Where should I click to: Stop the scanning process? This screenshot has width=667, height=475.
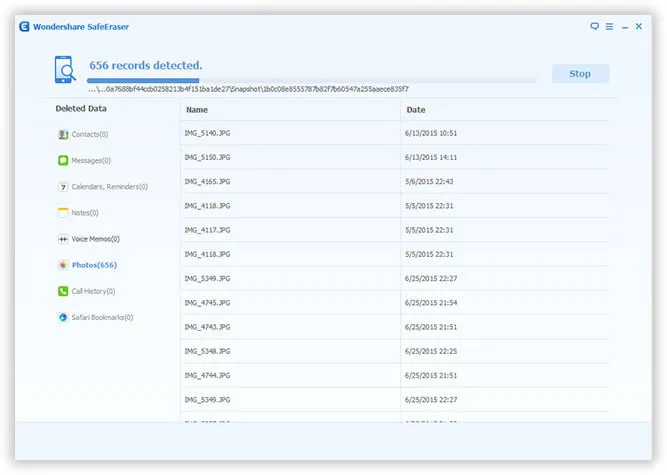coord(580,73)
